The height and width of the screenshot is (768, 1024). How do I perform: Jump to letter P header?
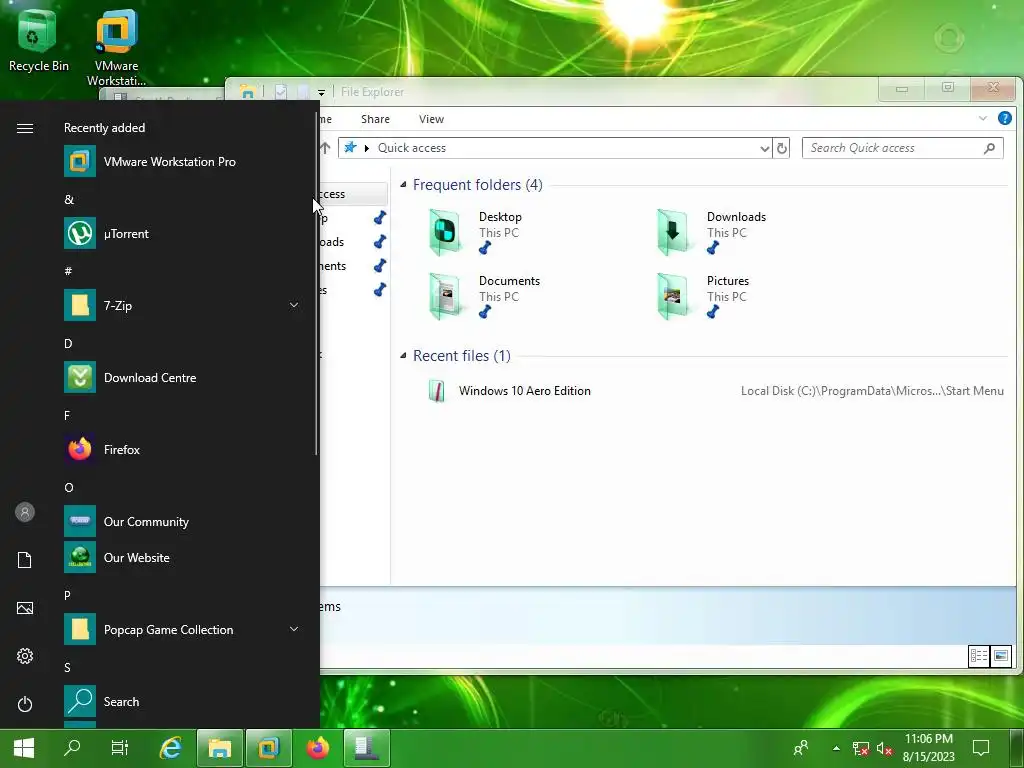(x=67, y=595)
